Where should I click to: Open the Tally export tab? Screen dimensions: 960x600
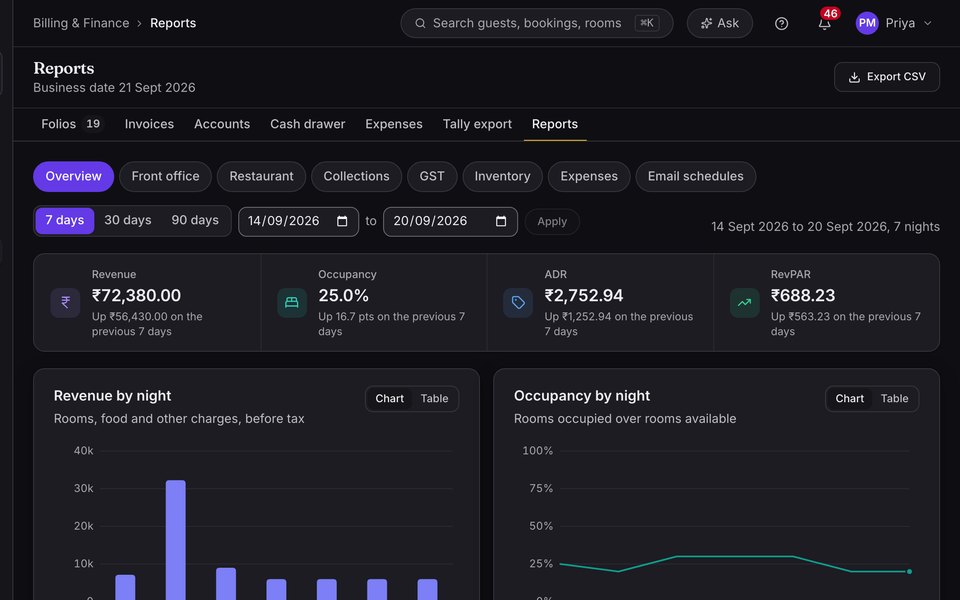coord(477,124)
